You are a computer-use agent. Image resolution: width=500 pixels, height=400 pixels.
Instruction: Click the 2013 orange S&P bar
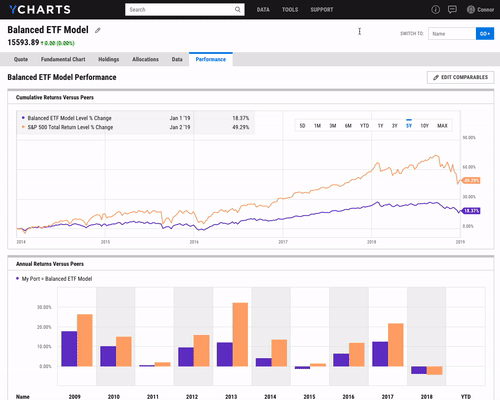pyautogui.click(x=240, y=334)
